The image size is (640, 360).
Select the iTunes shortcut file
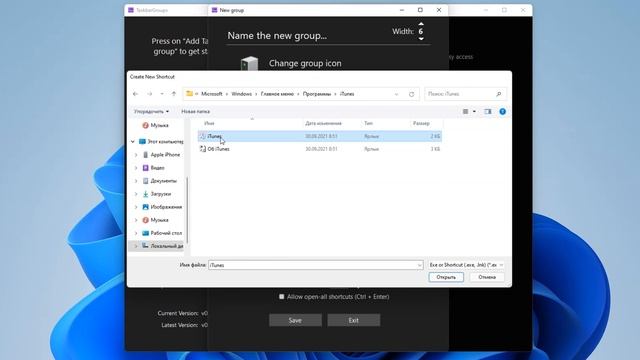tap(320, 136)
